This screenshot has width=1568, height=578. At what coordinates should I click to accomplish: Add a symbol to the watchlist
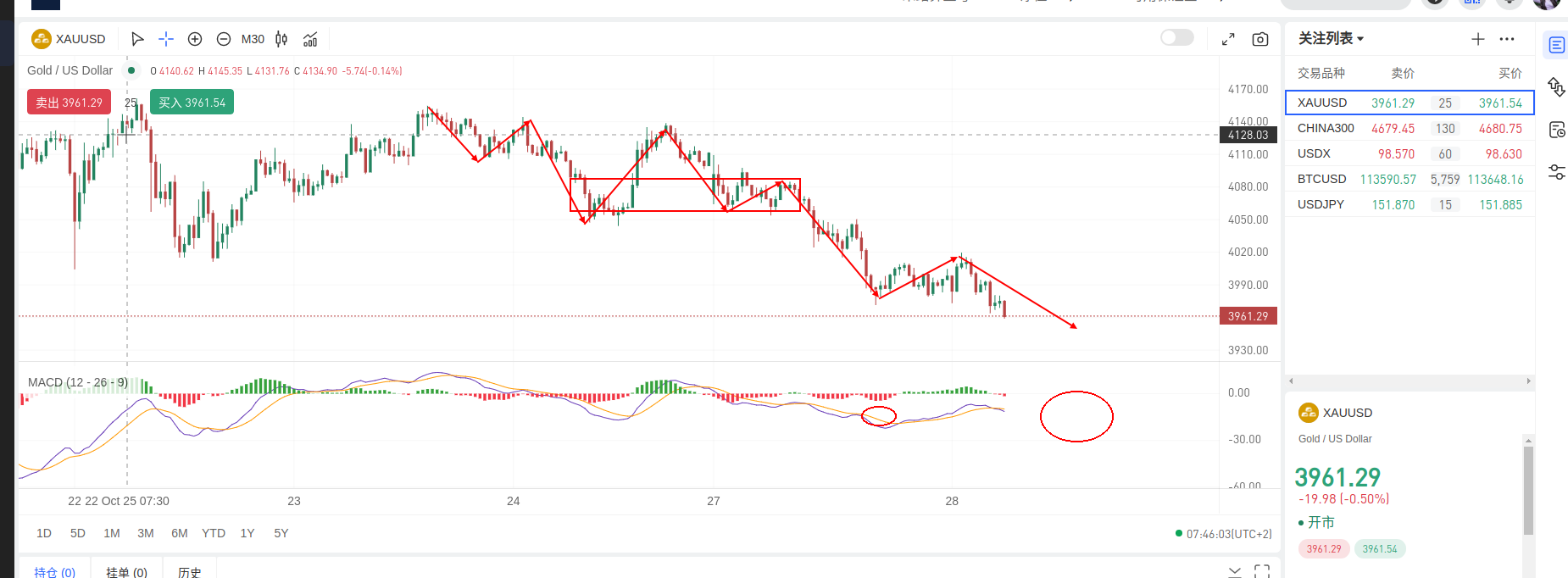(x=1477, y=39)
